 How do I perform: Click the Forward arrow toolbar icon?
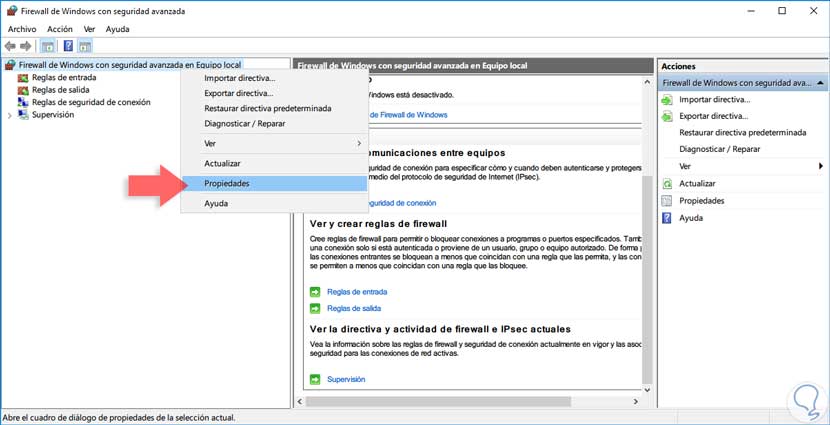click(x=25, y=47)
